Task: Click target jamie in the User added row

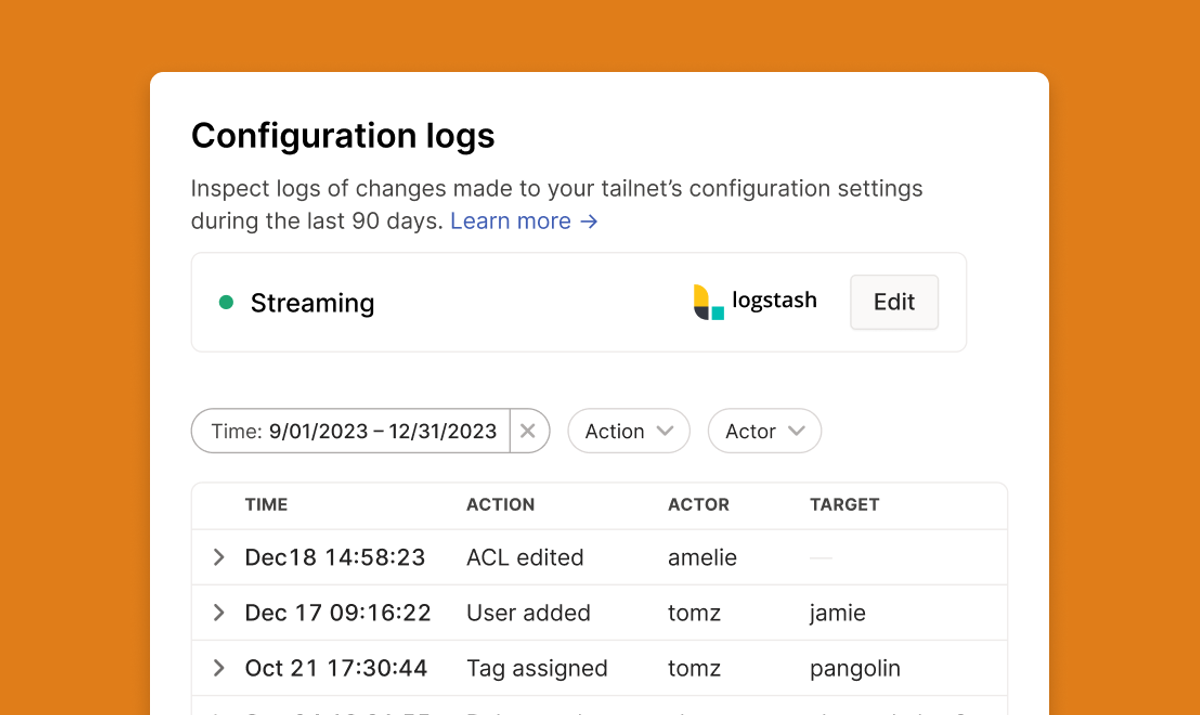Action: tap(838, 613)
